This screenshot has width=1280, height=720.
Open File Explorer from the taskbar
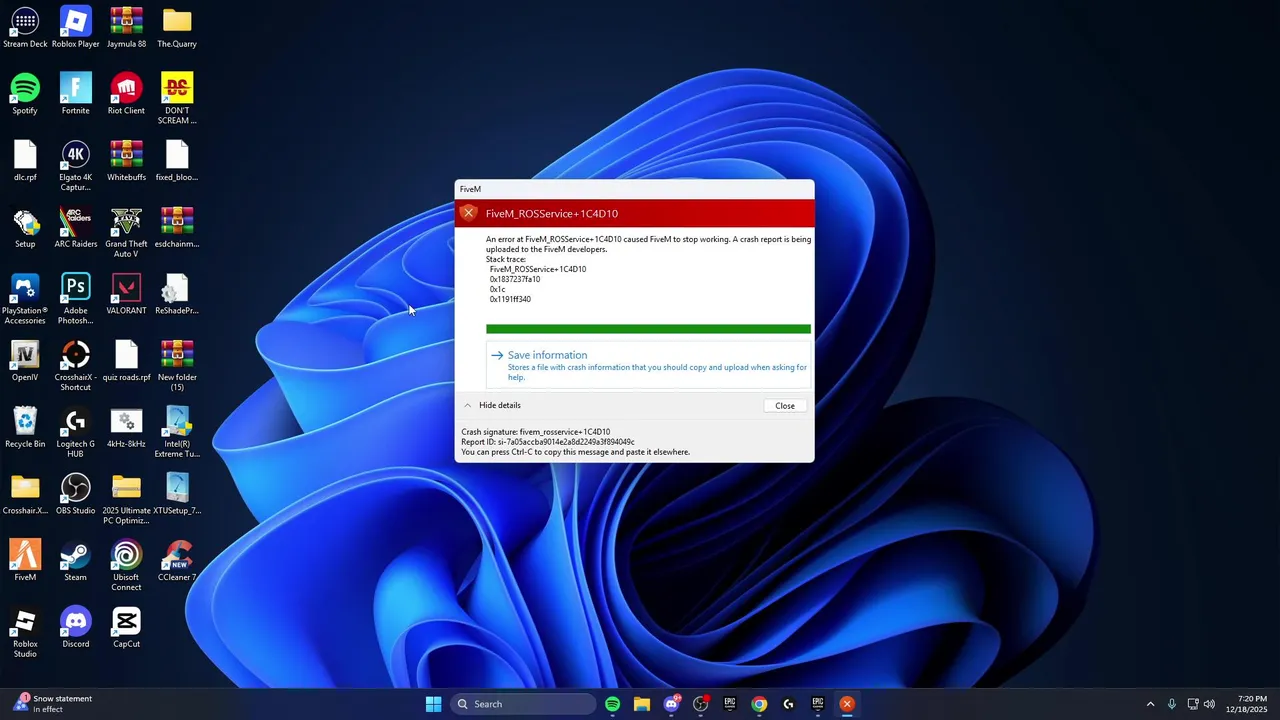641,704
